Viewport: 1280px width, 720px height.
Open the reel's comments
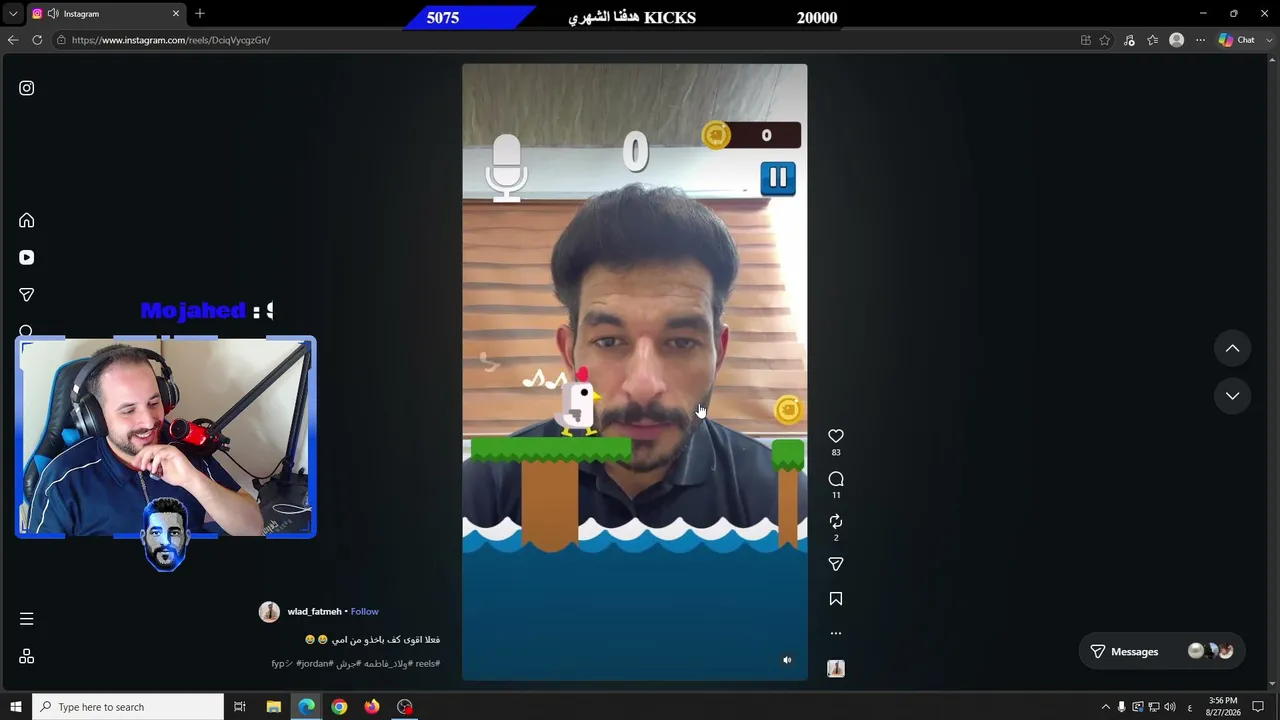pyautogui.click(x=836, y=479)
